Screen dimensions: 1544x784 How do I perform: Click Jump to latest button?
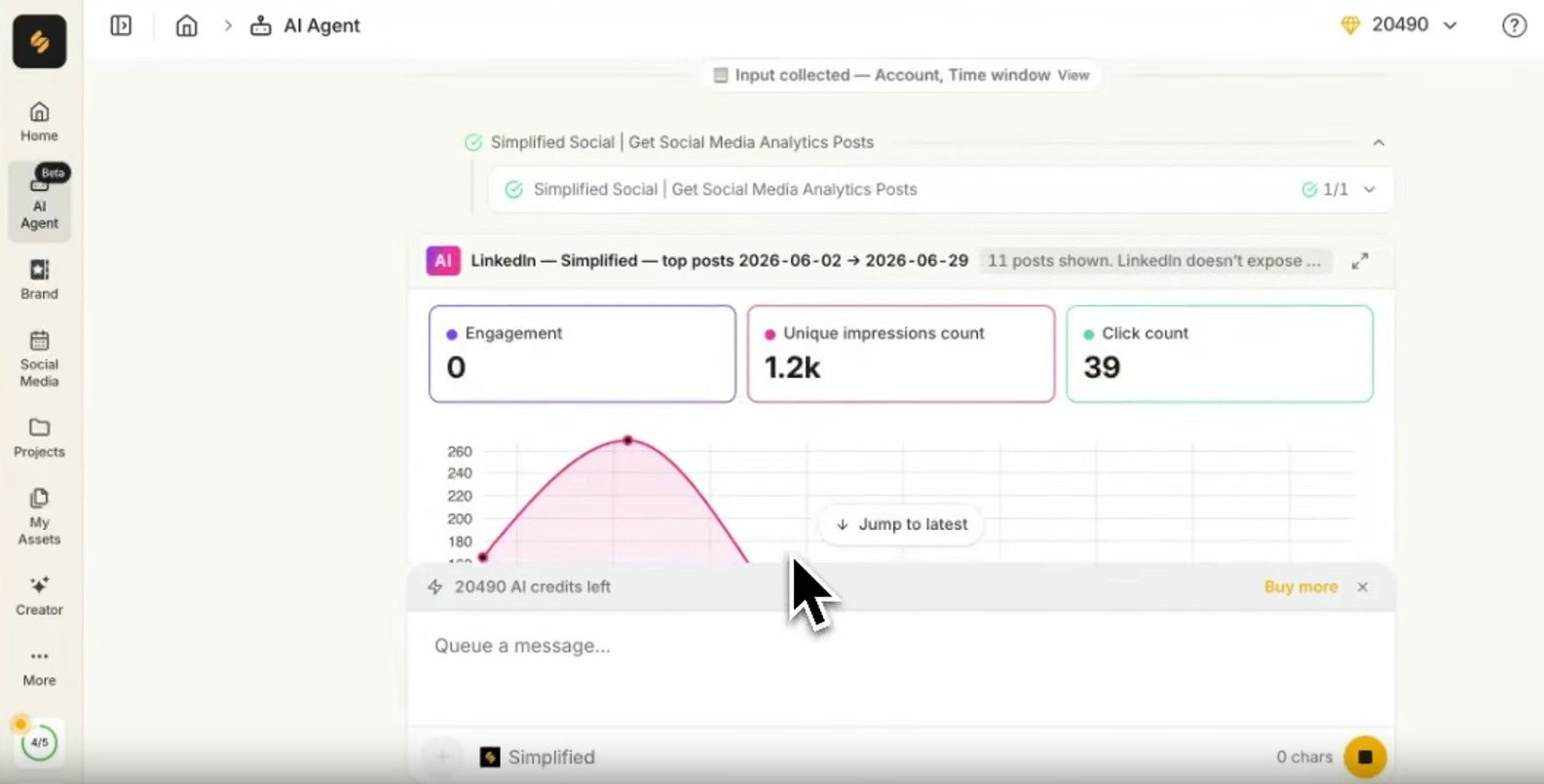pos(902,524)
